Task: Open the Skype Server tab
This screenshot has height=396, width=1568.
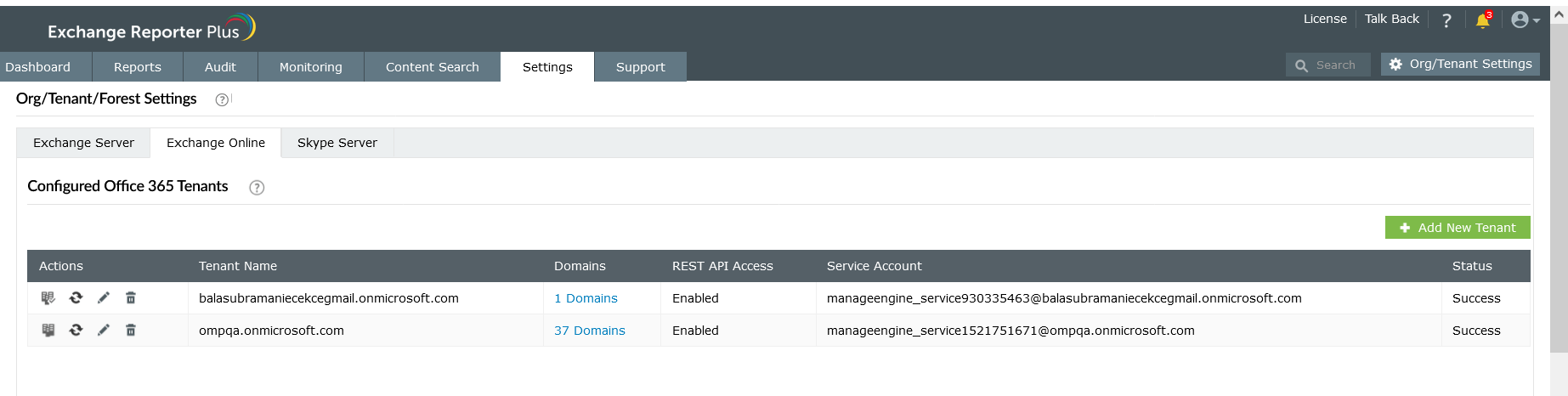Action: [337, 143]
